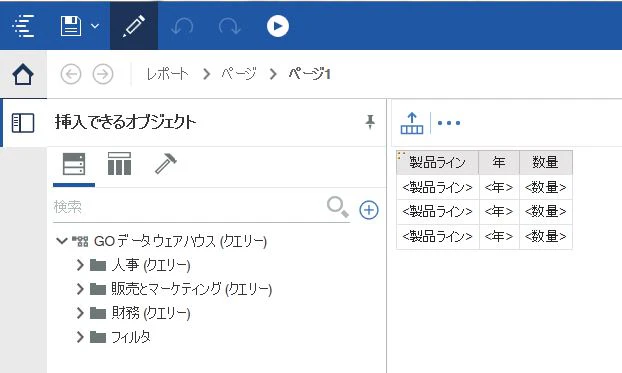
Task: Switch to the Data items table tab icon
Action: click(119, 164)
